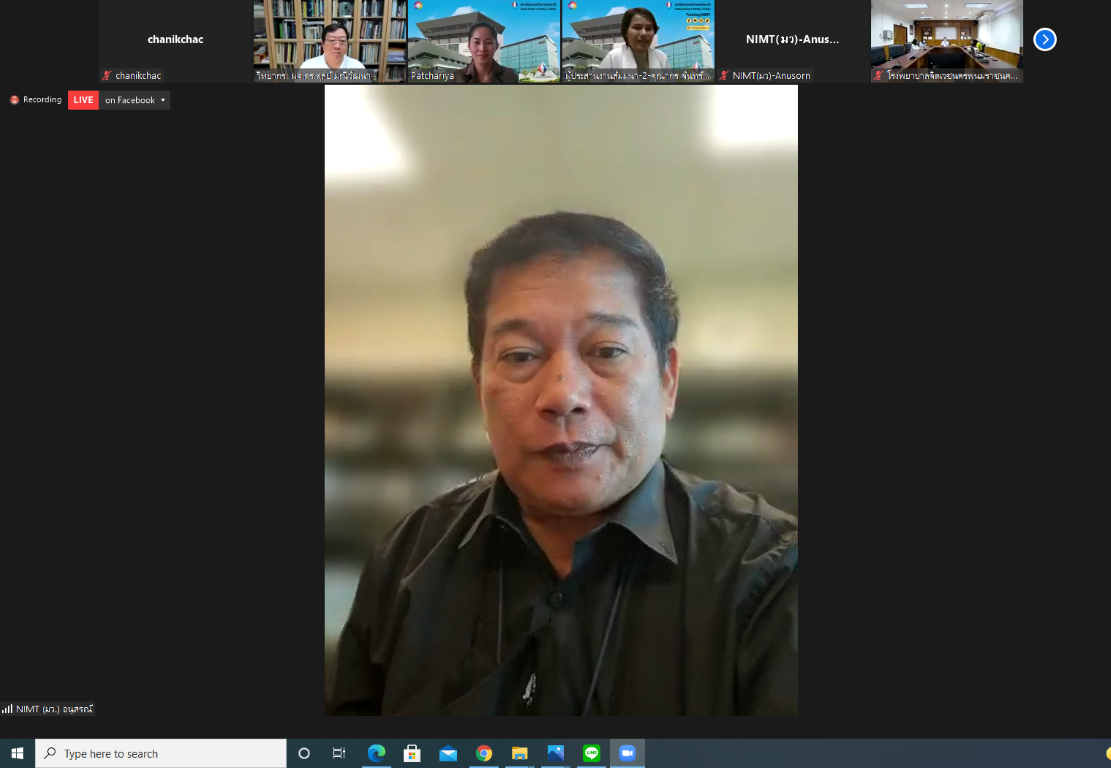1111x768 pixels.
Task: Click inside the 'Type here to search' field
Action: coord(160,753)
